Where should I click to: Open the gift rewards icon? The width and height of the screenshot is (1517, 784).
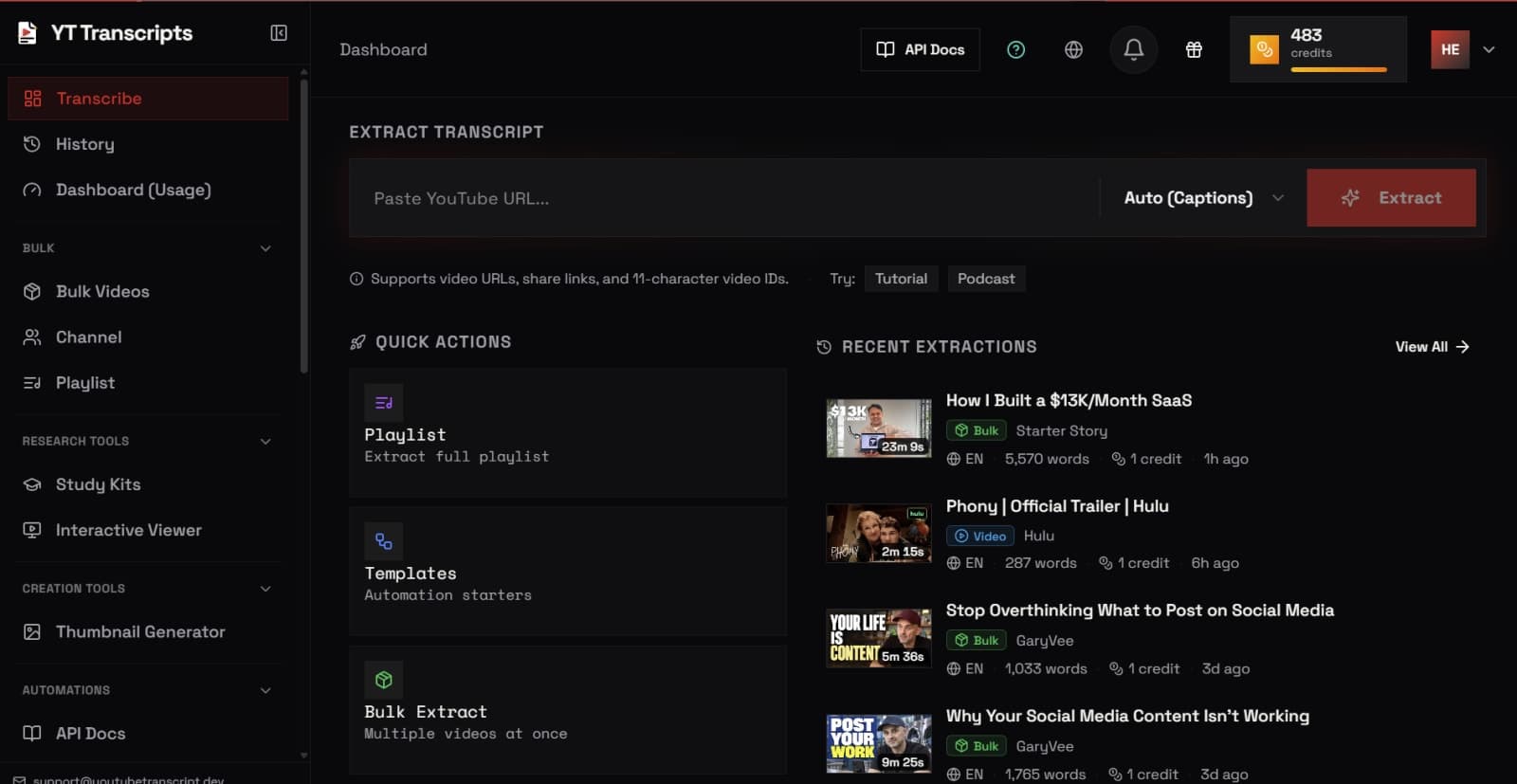pos(1194,49)
